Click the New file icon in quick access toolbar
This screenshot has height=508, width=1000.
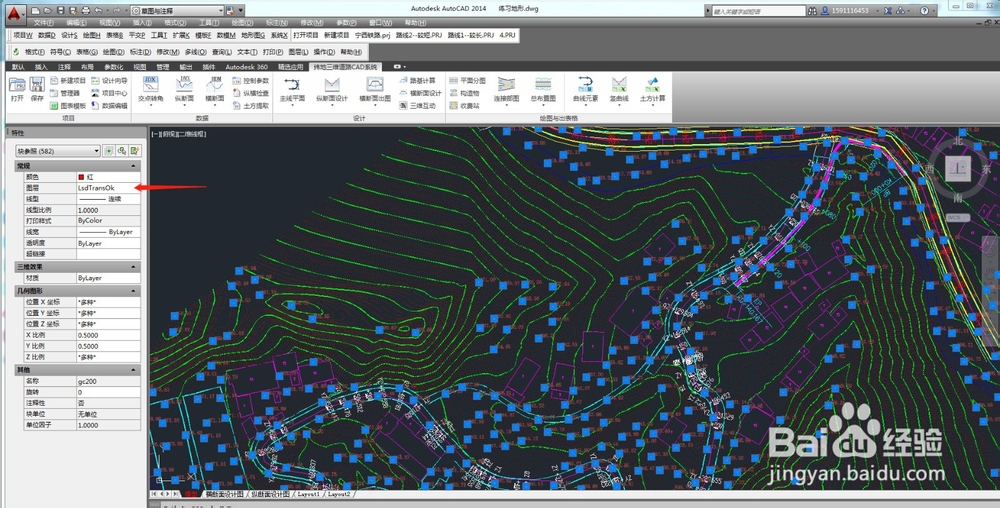tap(36, 11)
